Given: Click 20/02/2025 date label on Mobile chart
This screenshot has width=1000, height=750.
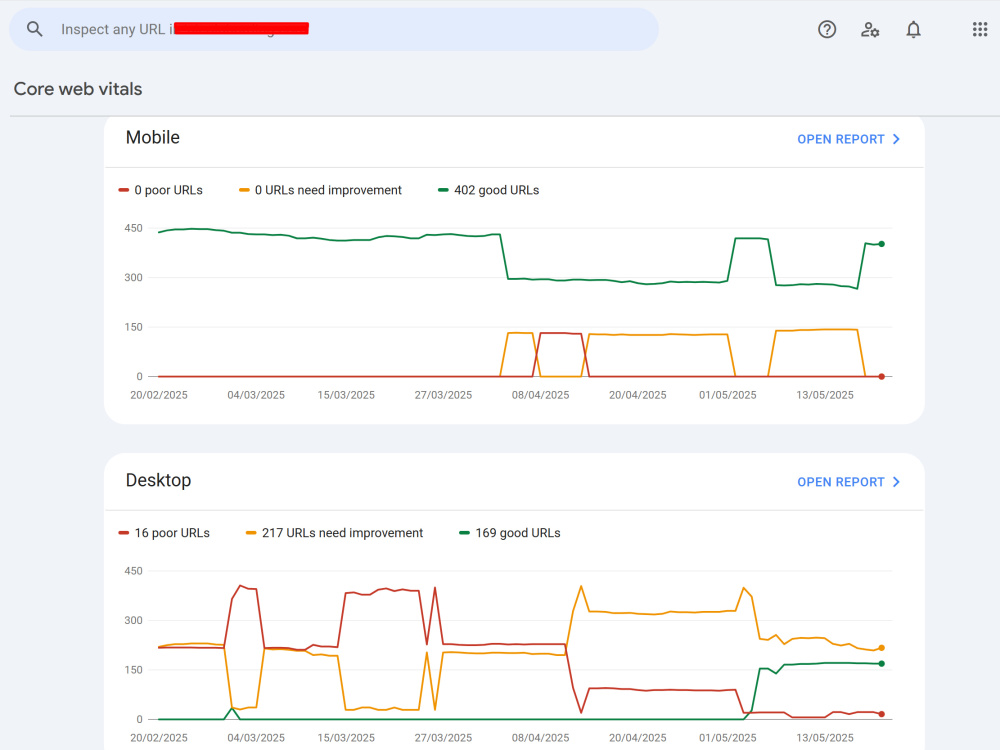Looking at the screenshot, I should point(159,395).
